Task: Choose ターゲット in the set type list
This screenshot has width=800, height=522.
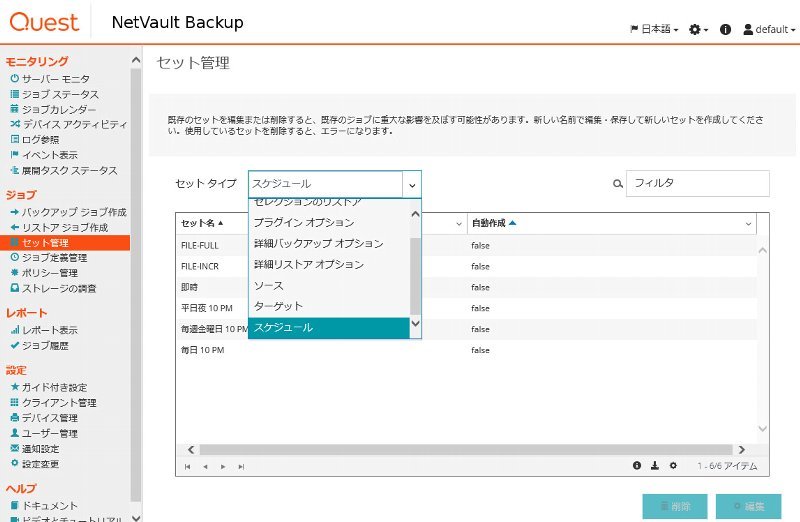Action: [329, 306]
